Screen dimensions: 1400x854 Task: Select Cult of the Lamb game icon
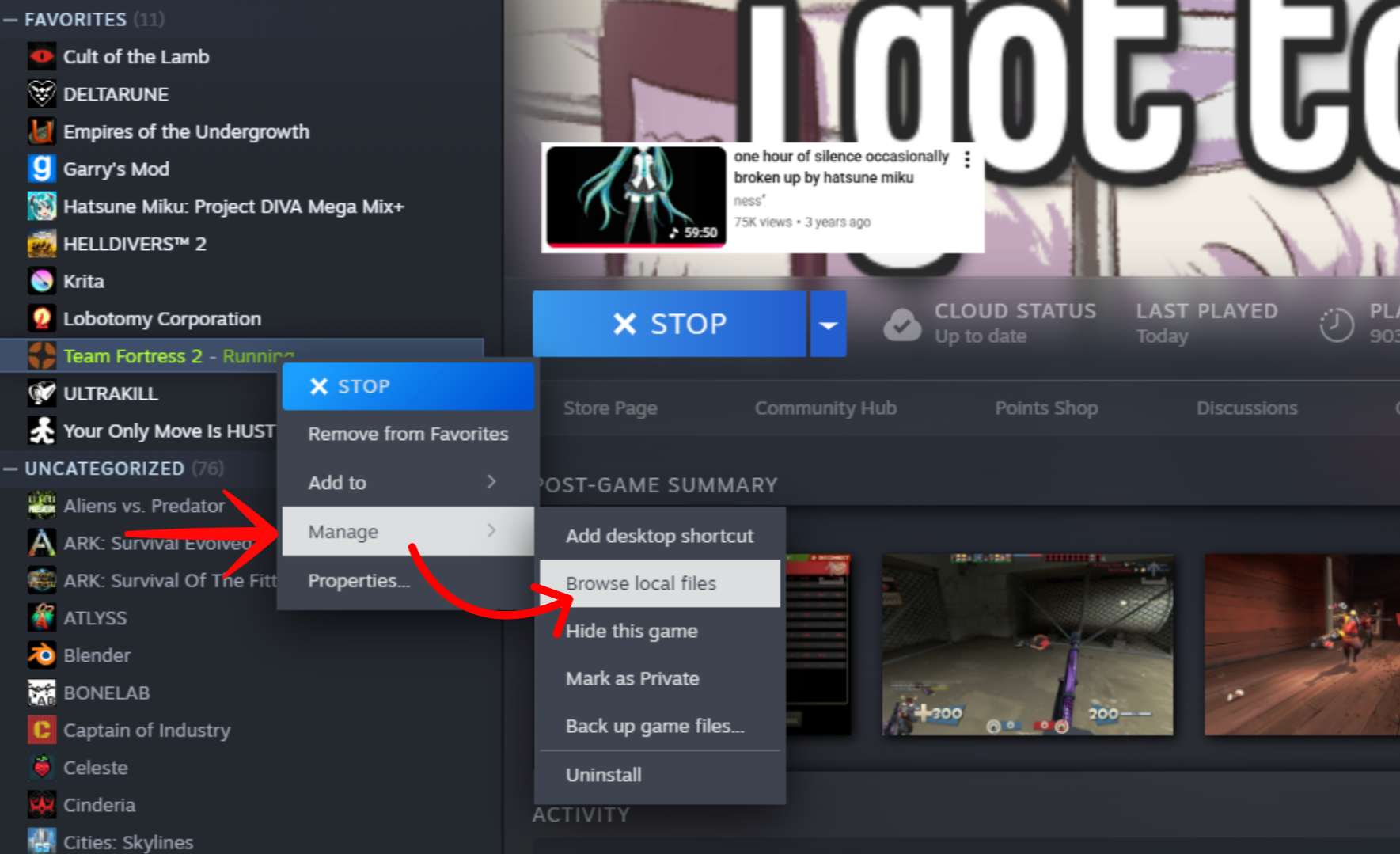click(42, 56)
